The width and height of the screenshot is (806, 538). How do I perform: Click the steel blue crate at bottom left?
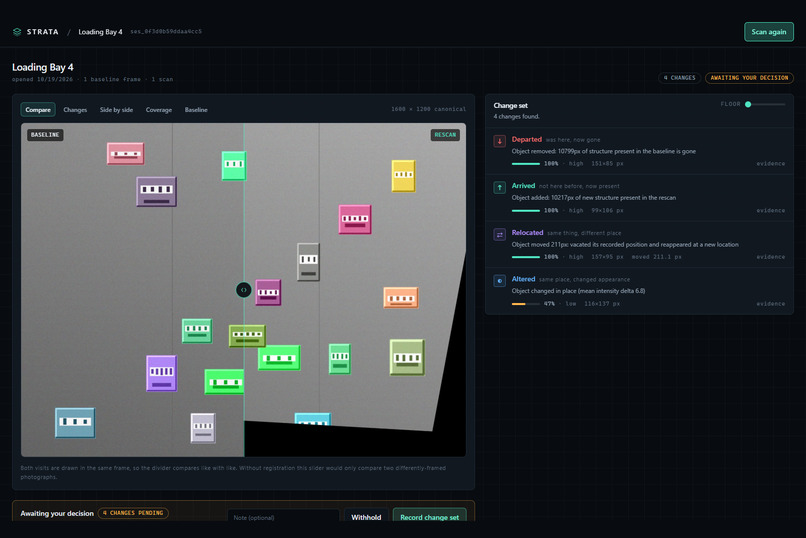75,423
